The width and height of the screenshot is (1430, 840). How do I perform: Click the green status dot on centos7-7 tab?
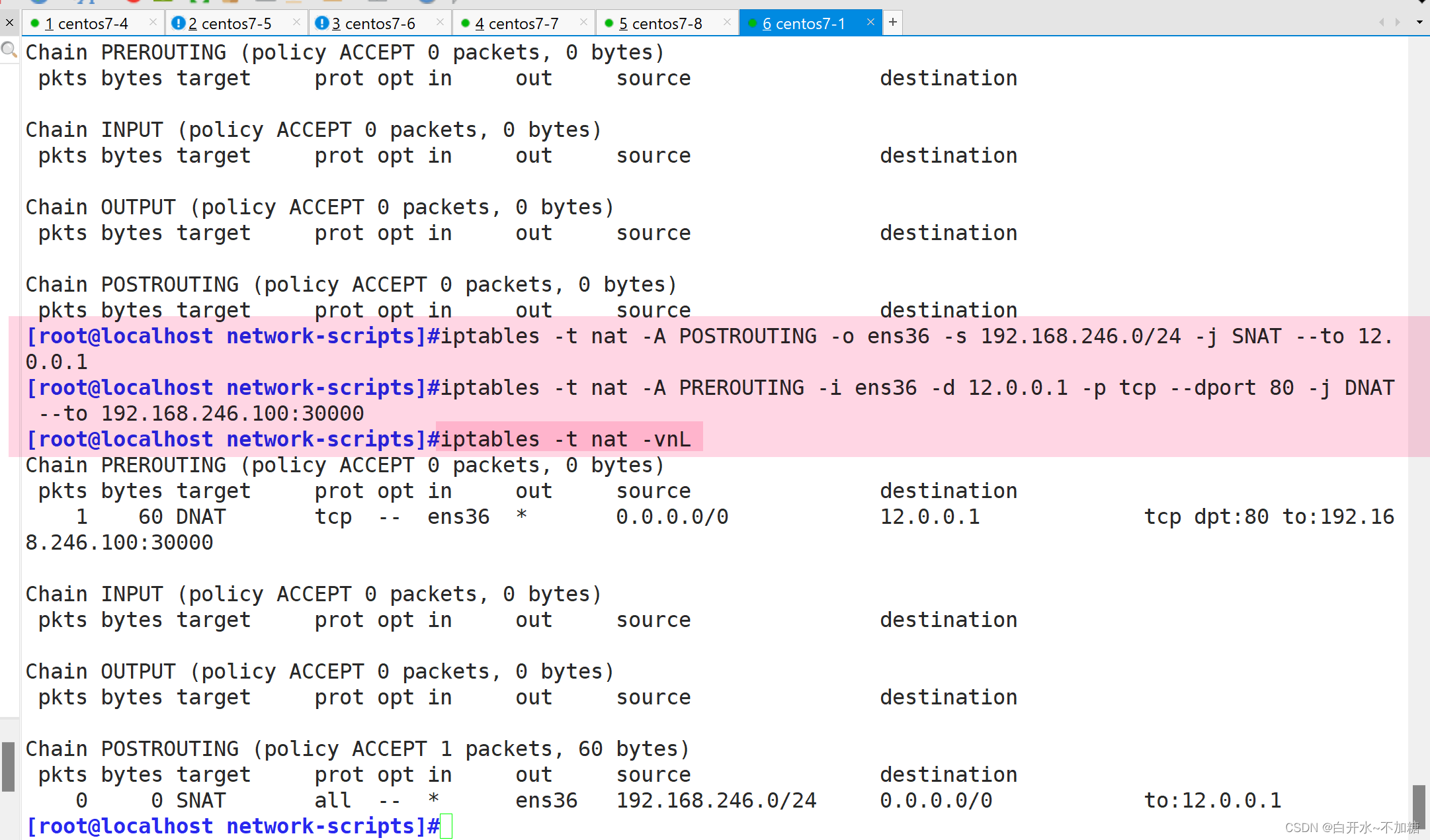[x=465, y=24]
